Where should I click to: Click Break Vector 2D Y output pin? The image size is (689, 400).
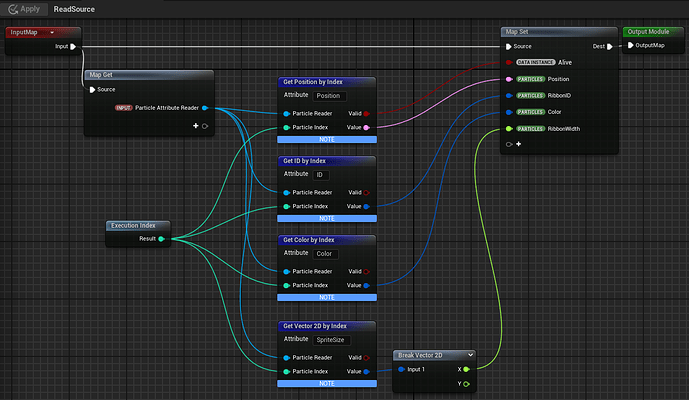(467, 384)
